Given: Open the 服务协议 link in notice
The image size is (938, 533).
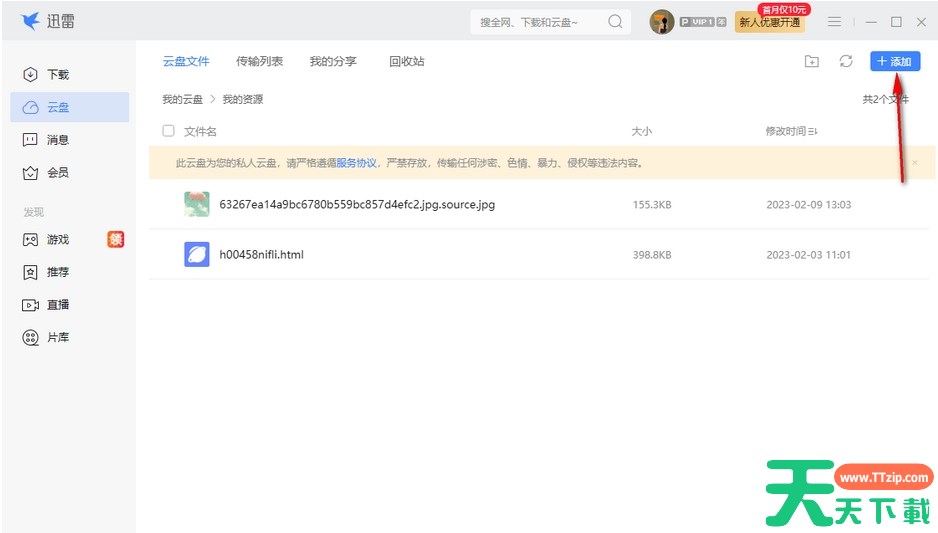Looking at the screenshot, I should (x=356, y=163).
